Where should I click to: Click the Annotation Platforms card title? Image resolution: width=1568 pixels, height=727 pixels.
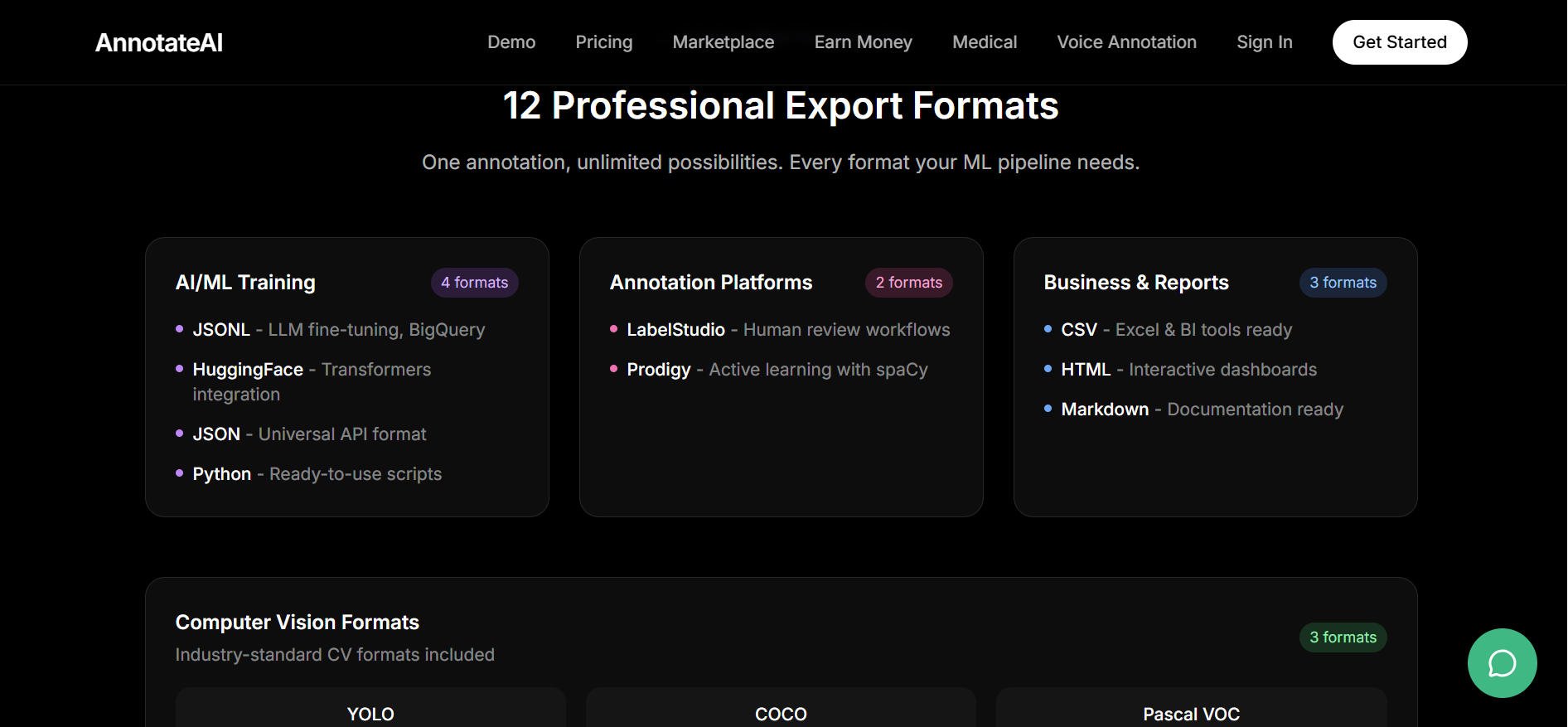click(711, 283)
